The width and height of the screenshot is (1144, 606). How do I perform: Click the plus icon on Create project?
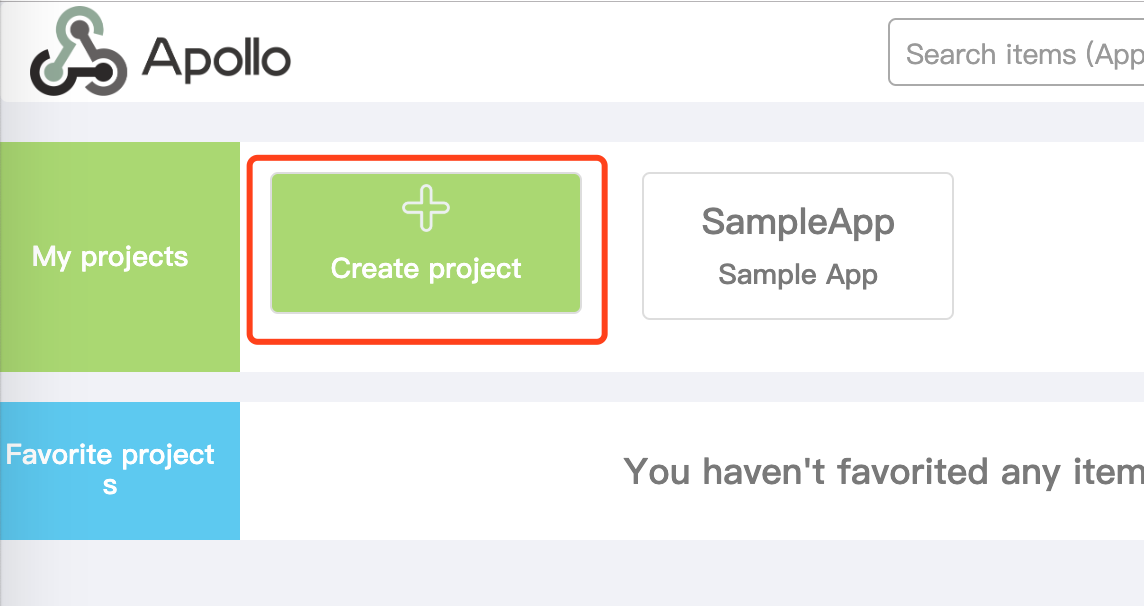pos(426,208)
